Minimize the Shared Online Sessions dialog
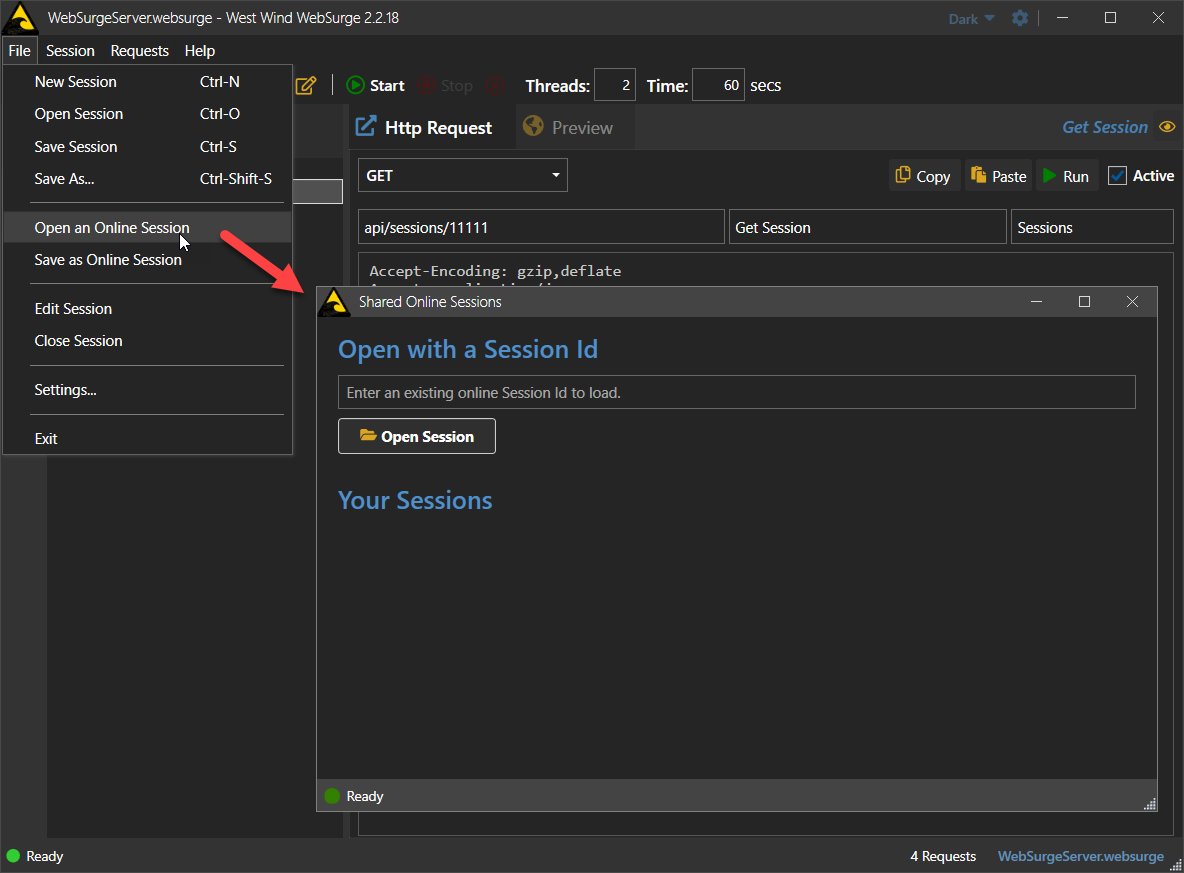 1036,301
